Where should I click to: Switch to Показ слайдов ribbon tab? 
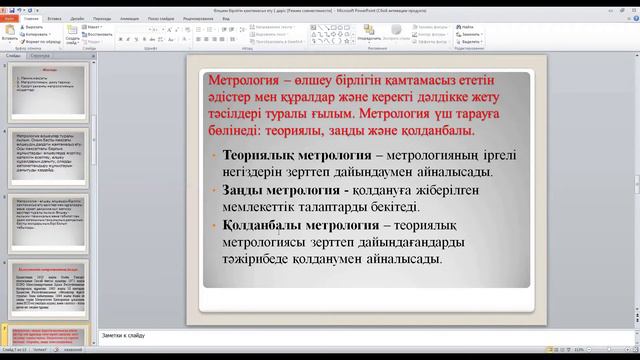coord(161,19)
